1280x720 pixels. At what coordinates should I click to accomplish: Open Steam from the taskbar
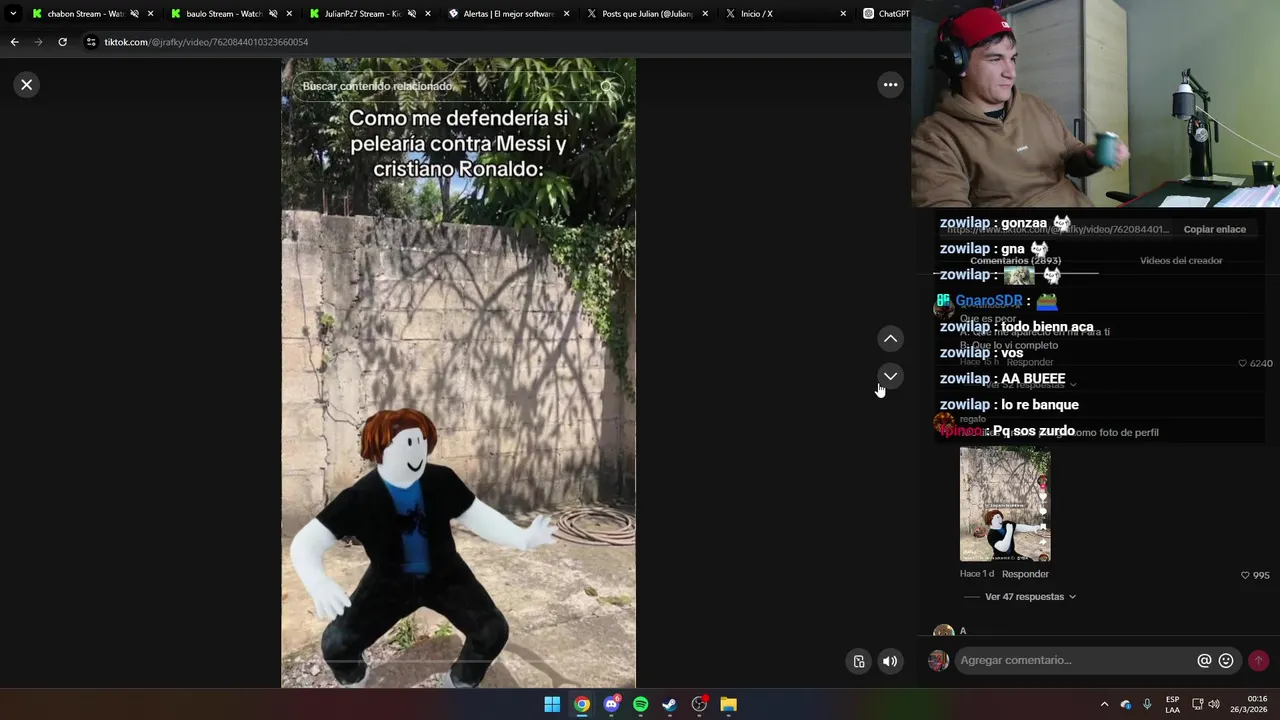(x=669, y=705)
